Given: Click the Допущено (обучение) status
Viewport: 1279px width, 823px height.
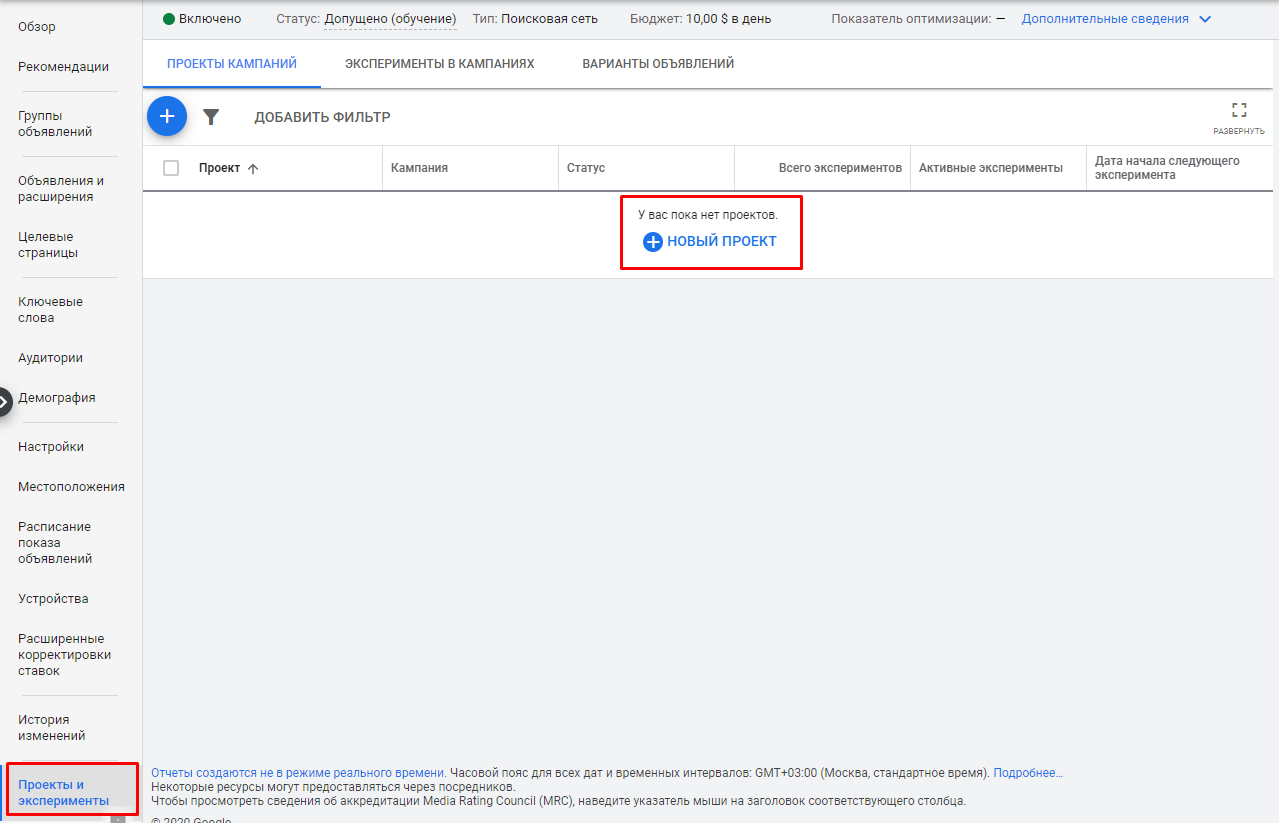Looking at the screenshot, I should [390, 19].
